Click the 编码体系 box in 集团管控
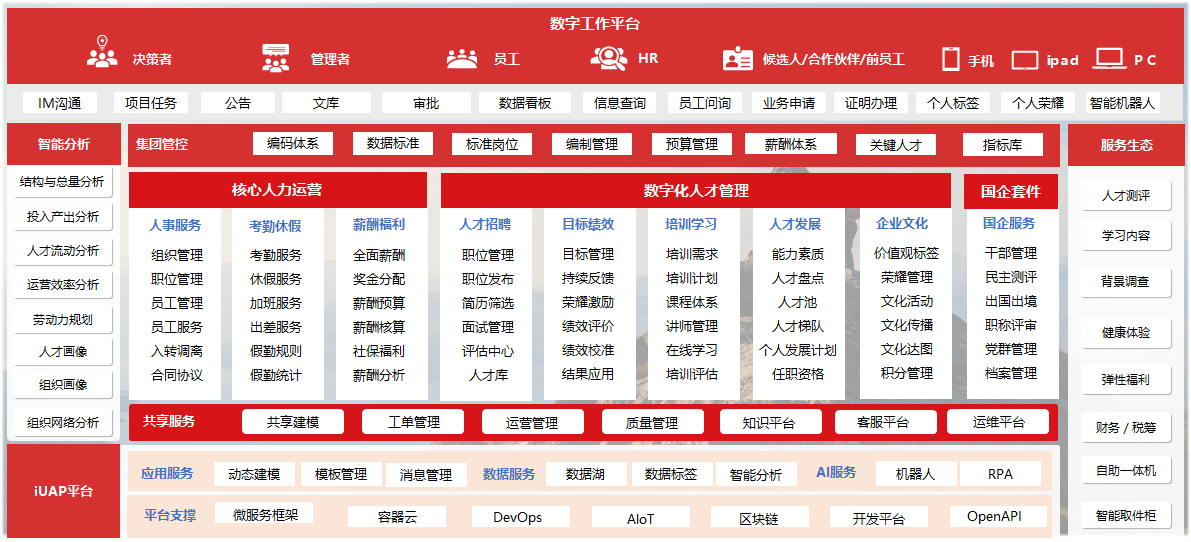 click(x=292, y=144)
